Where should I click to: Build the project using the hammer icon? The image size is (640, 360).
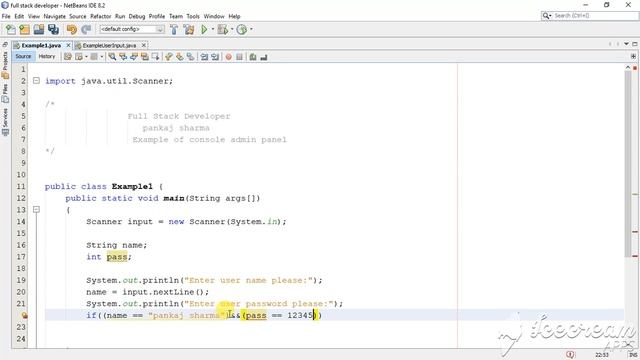coord(174,29)
